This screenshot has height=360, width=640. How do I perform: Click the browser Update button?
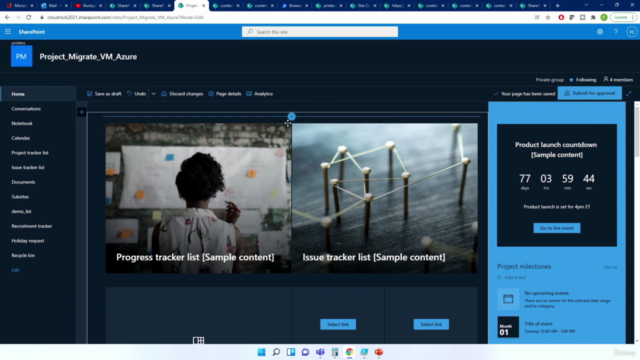623,18
